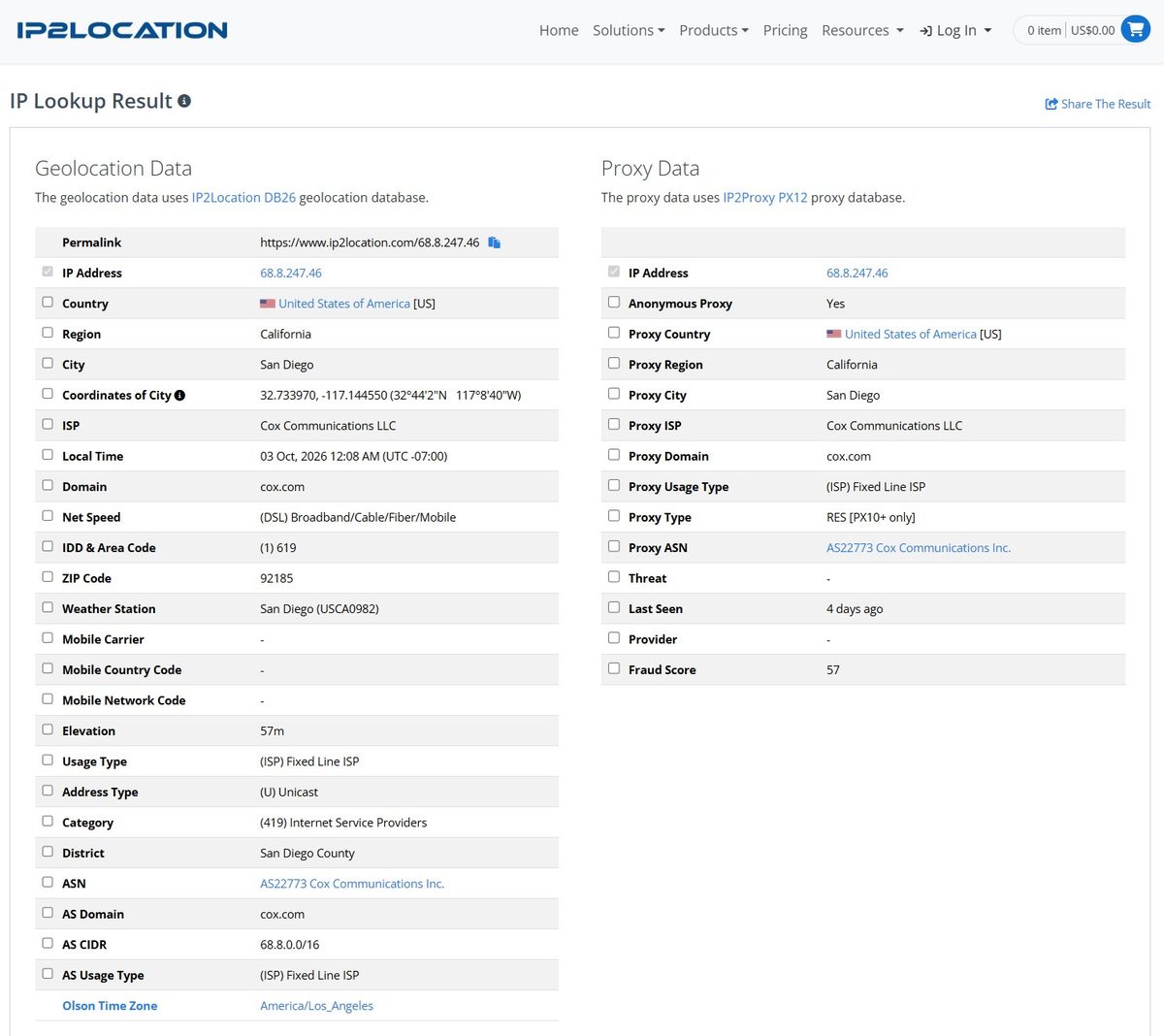Image resolution: width=1164 pixels, height=1036 pixels.
Task: Click the America/Los_Angeles time zone link
Action: (x=316, y=1006)
